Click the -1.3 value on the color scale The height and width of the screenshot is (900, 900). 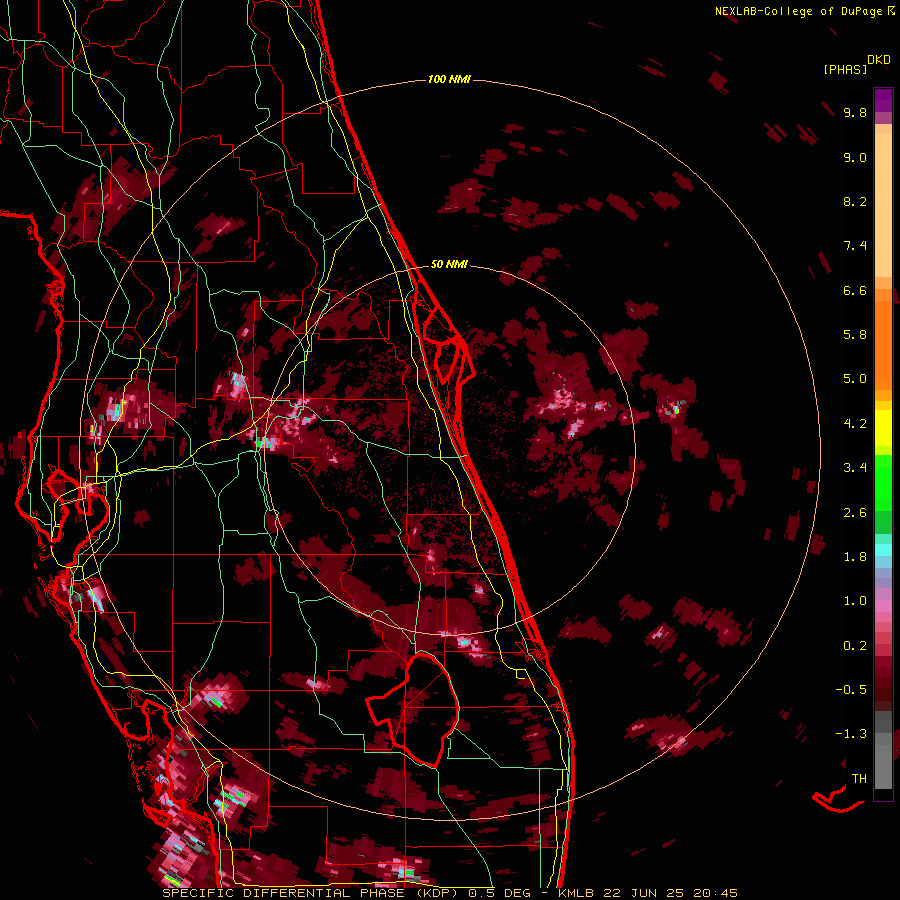pos(851,734)
